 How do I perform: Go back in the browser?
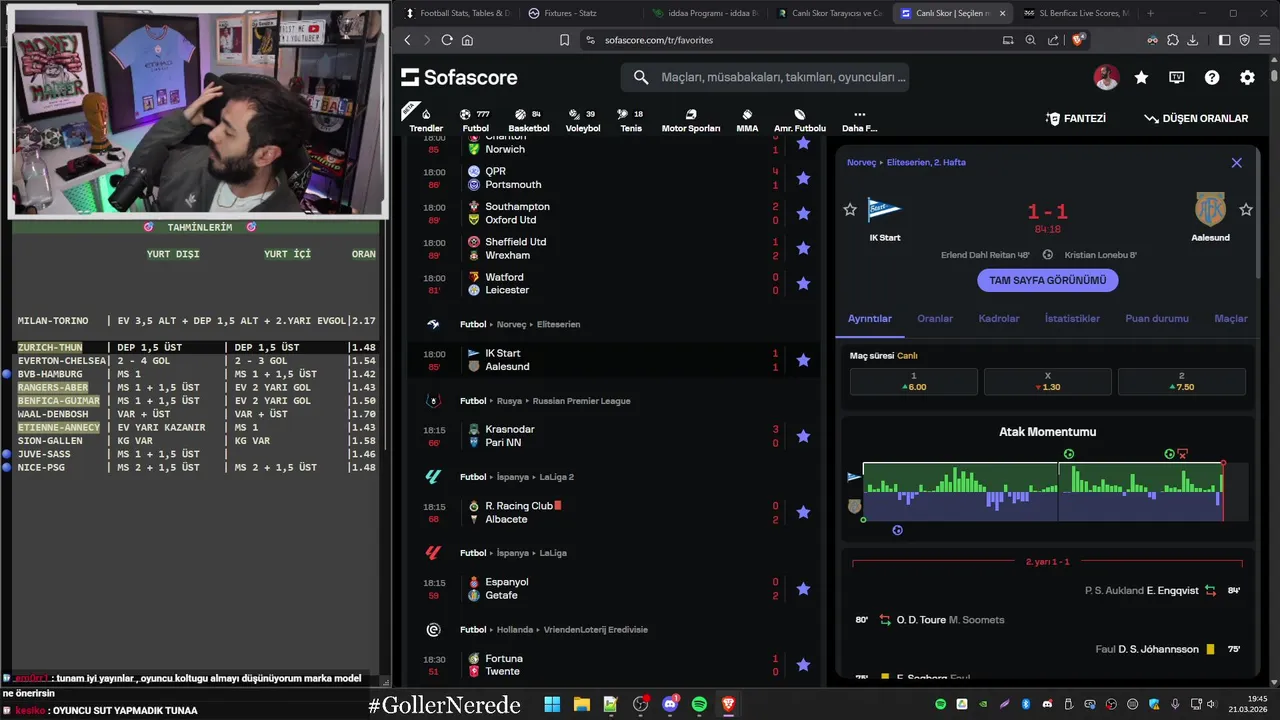point(407,40)
